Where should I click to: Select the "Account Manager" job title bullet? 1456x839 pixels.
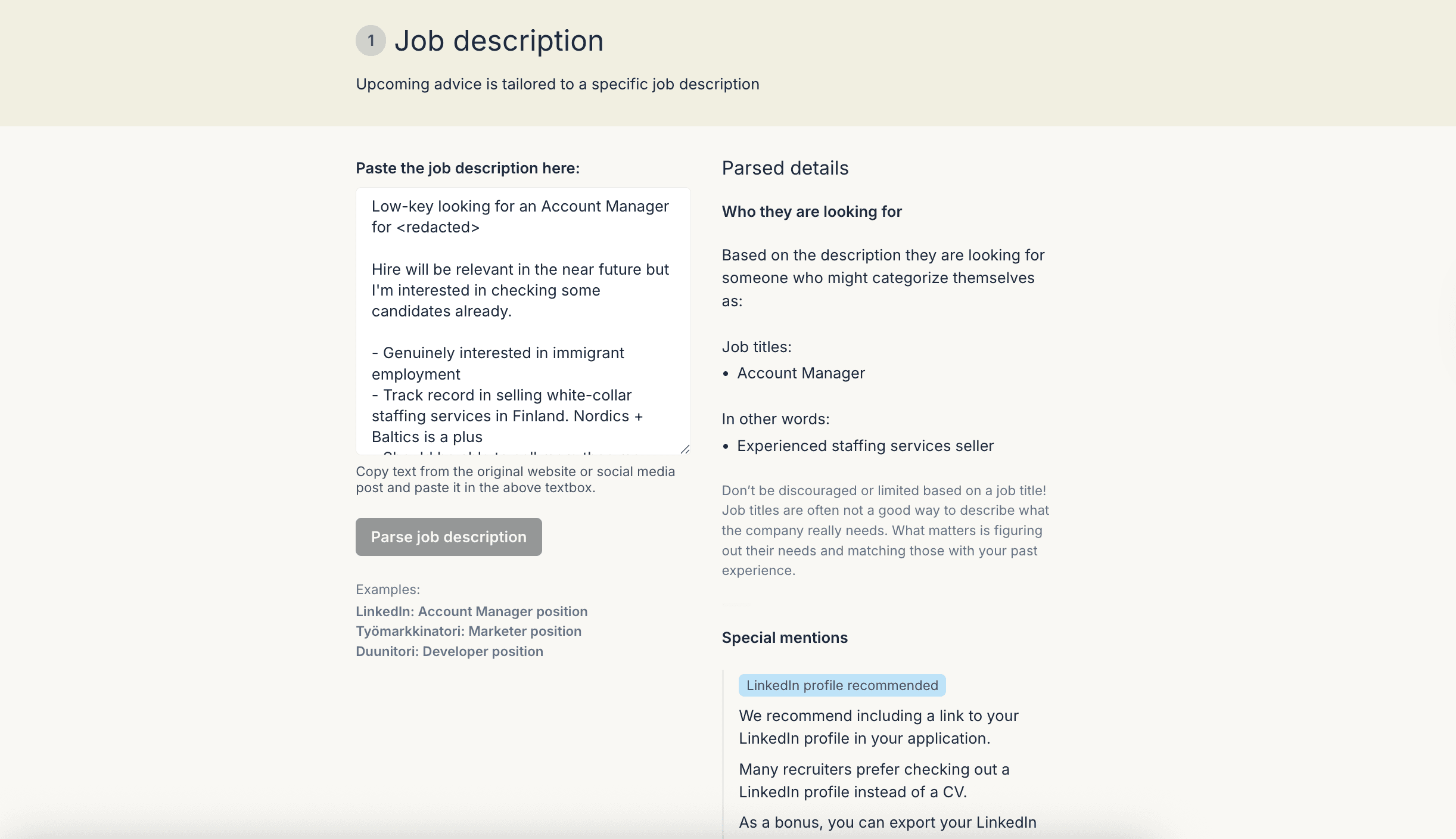click(x=801, y=373)
